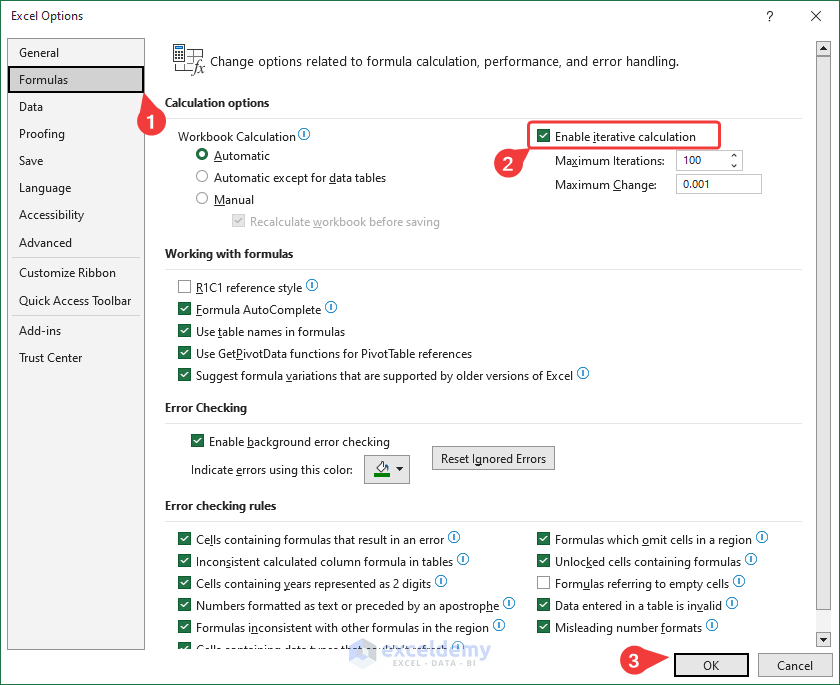This screenshot has width=840, height=685.
Task: Click info icon after Suggest formula variations
Action: [x=583, y=373]
